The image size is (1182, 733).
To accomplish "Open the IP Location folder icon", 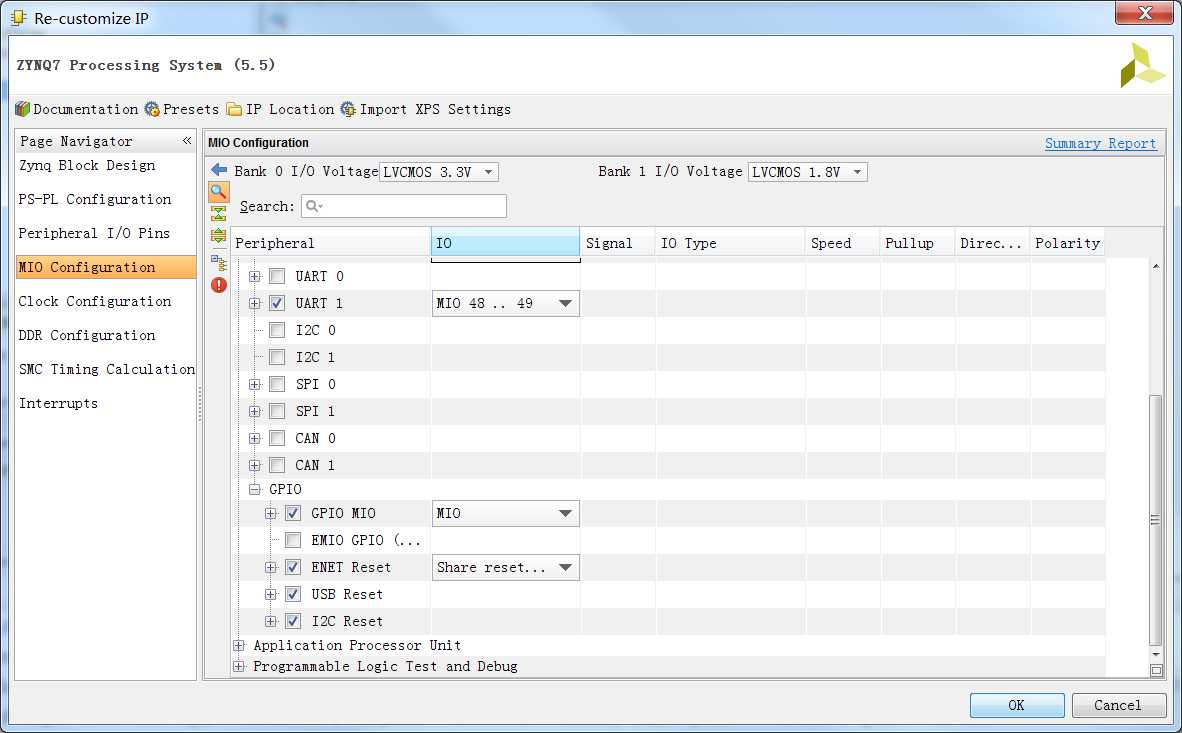I will [x=234, y=109].
